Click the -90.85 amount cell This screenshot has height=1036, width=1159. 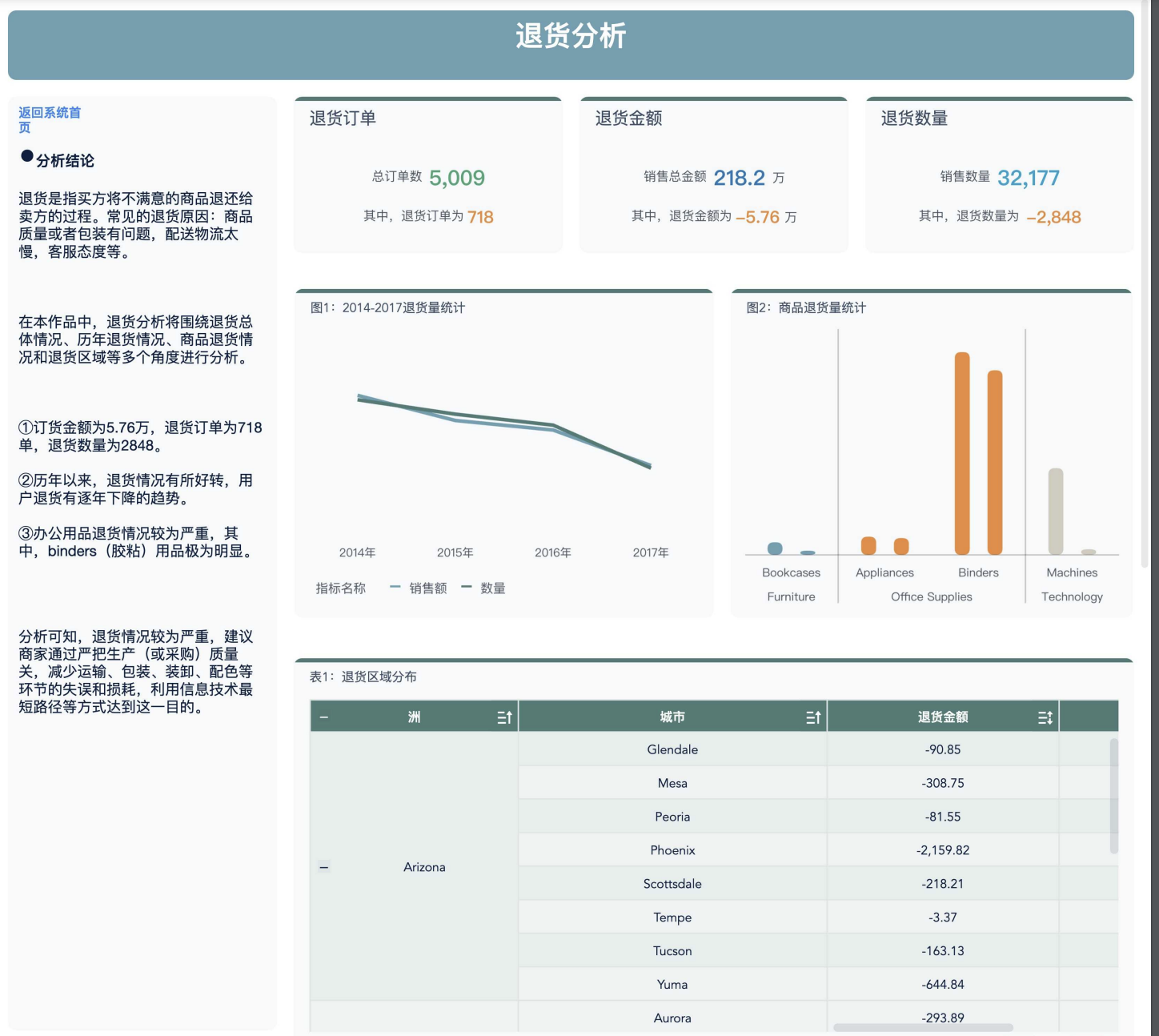(x=943, y=749)
